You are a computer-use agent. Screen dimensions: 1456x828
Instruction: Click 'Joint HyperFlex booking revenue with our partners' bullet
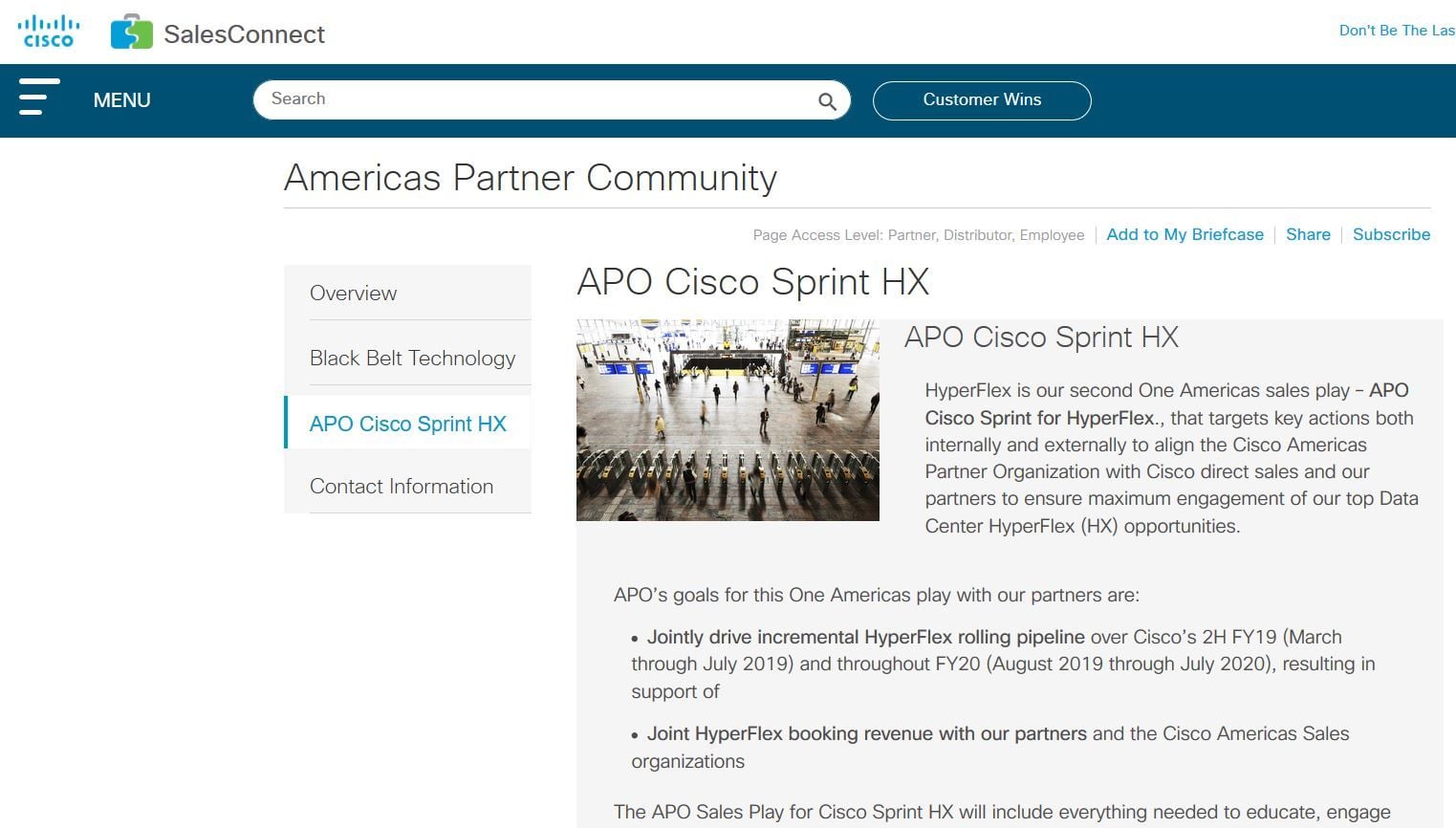click(x=866, y=733)
